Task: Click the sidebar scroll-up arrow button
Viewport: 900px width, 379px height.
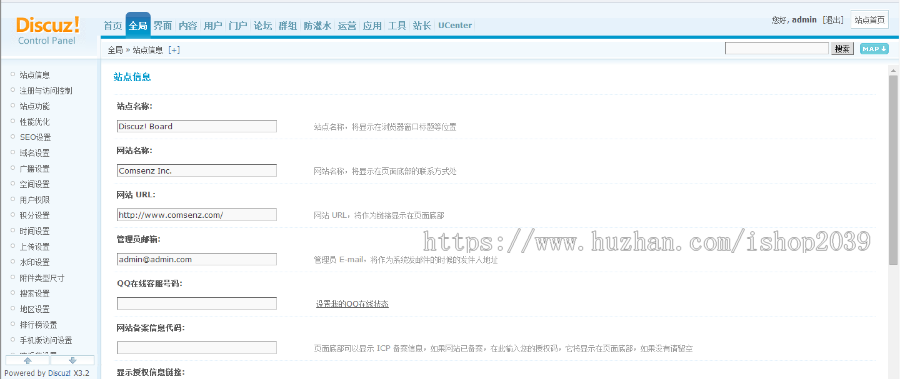Action: [x=27, y=360]
